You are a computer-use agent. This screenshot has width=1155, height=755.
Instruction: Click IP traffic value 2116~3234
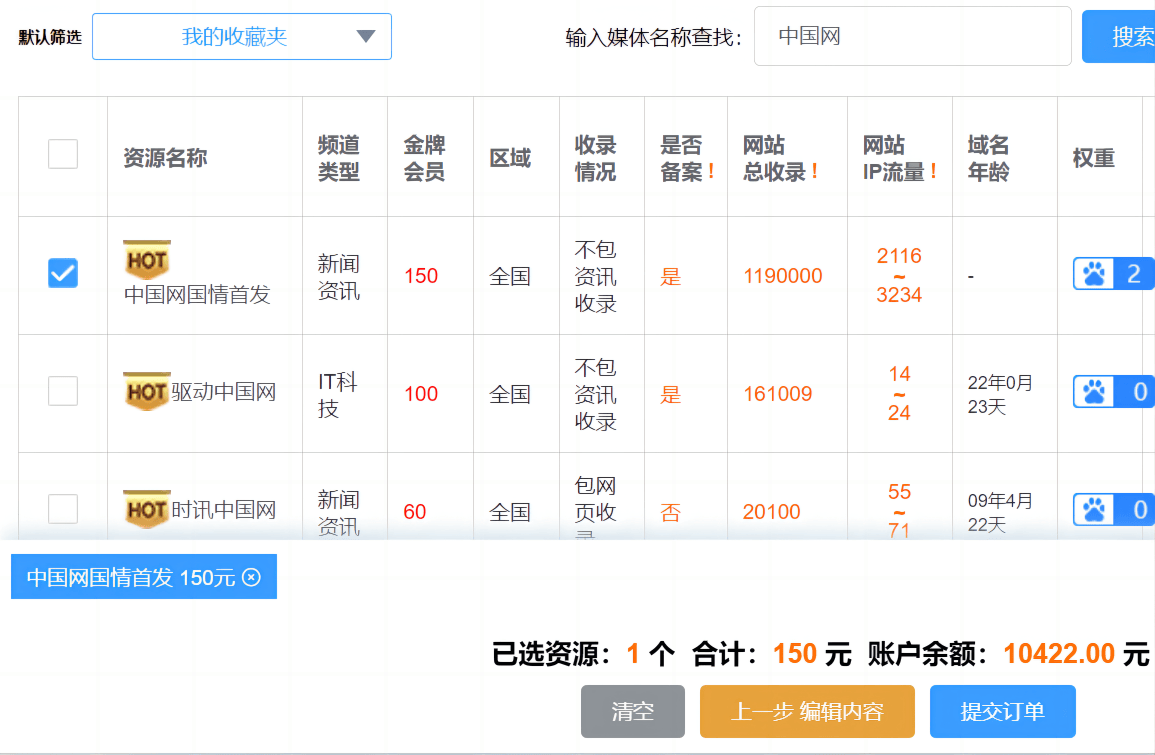tap(899, 275)
